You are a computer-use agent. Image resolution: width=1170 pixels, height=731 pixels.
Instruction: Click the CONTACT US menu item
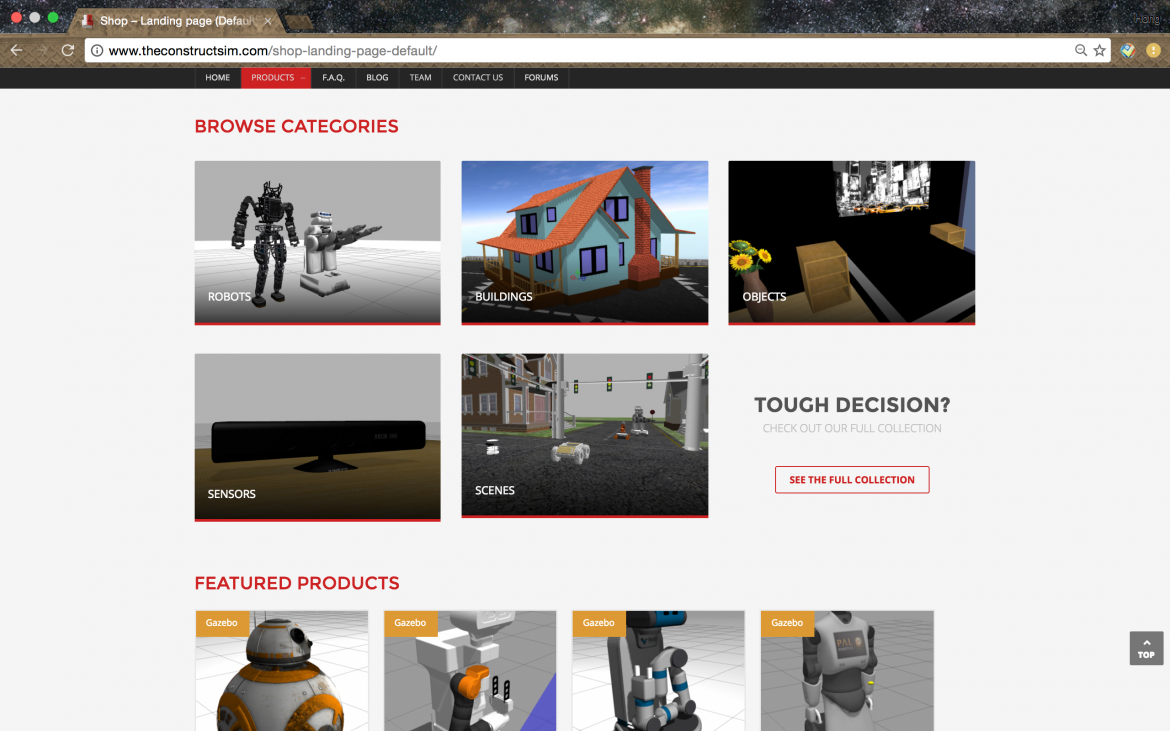477,78
